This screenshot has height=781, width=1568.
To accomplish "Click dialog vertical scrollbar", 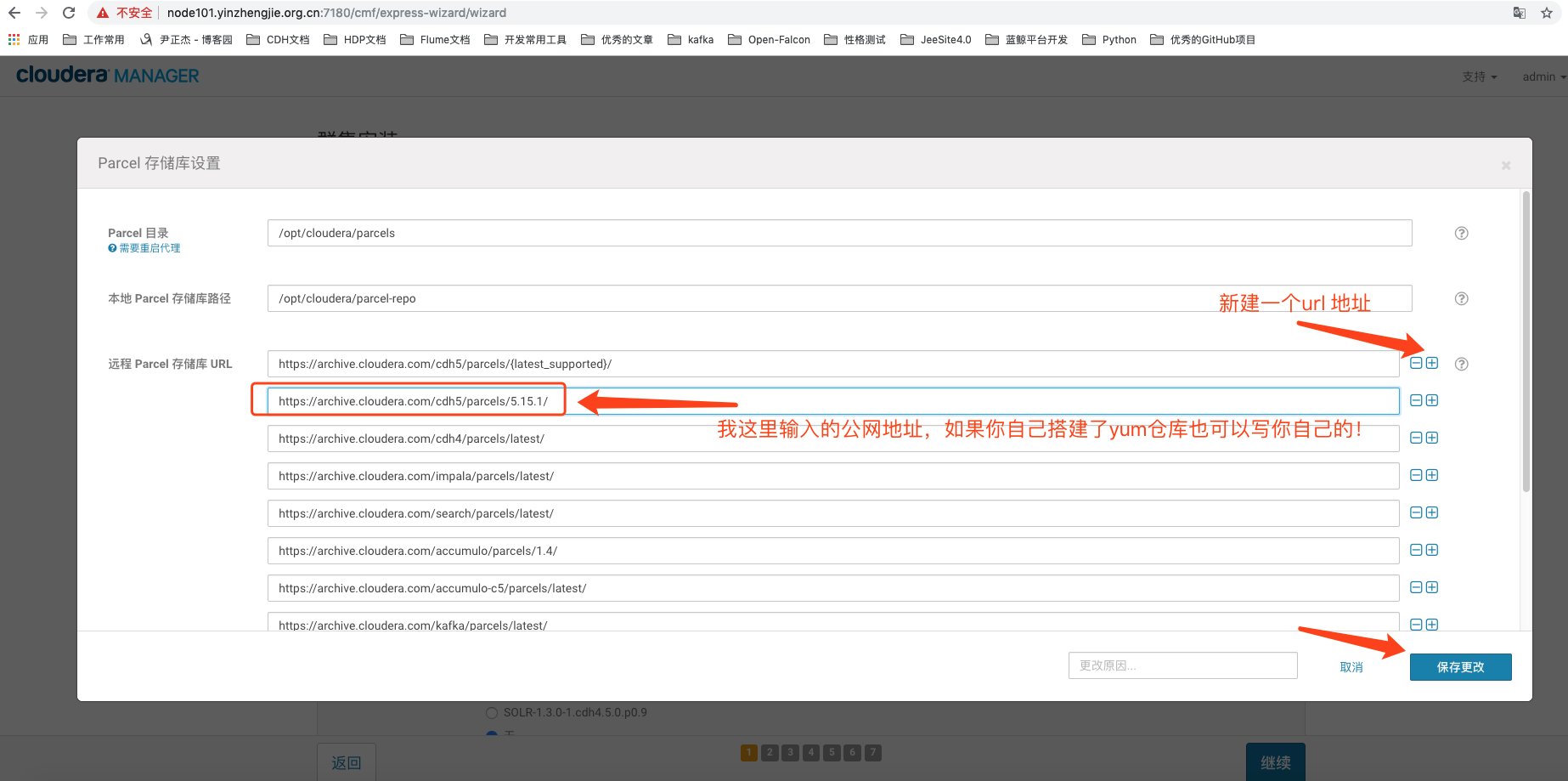I will [x=1526, y=342].
